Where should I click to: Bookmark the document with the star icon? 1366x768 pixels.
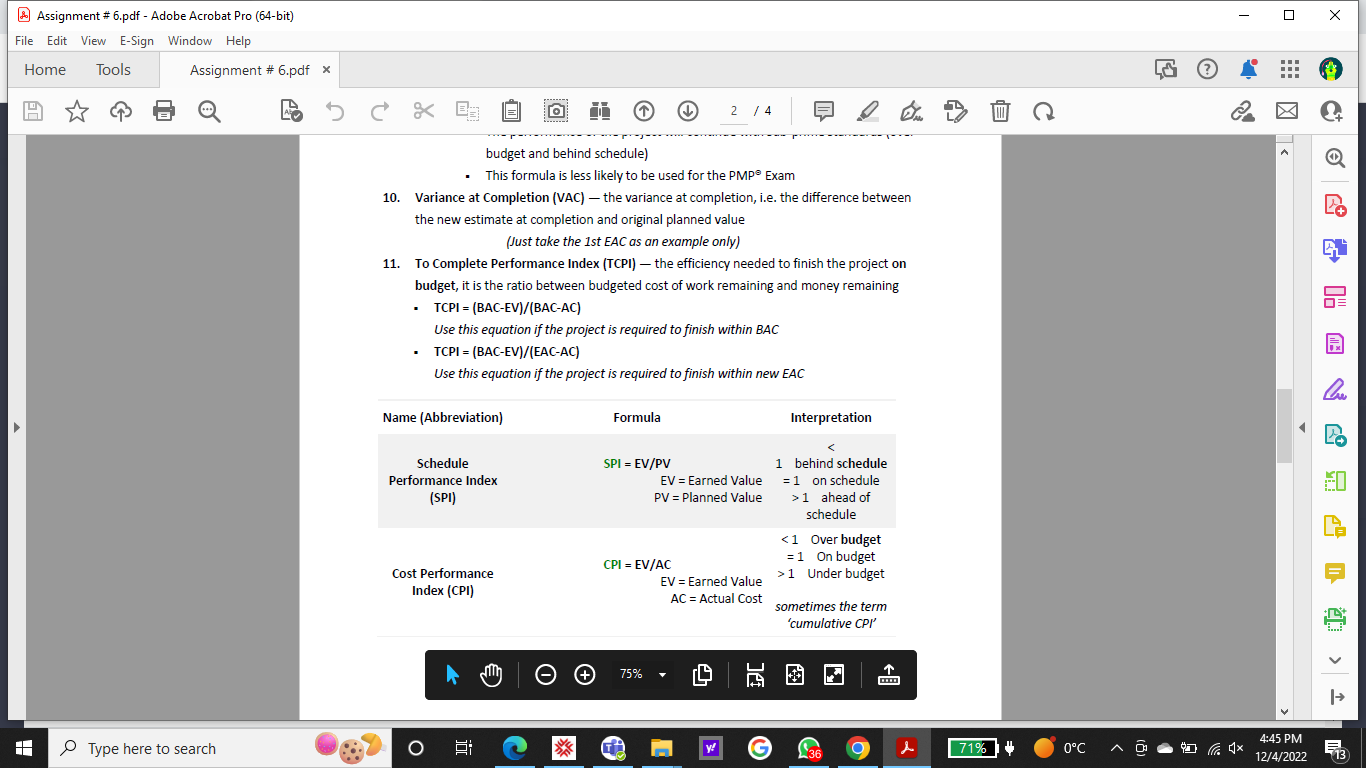point(77,111)
